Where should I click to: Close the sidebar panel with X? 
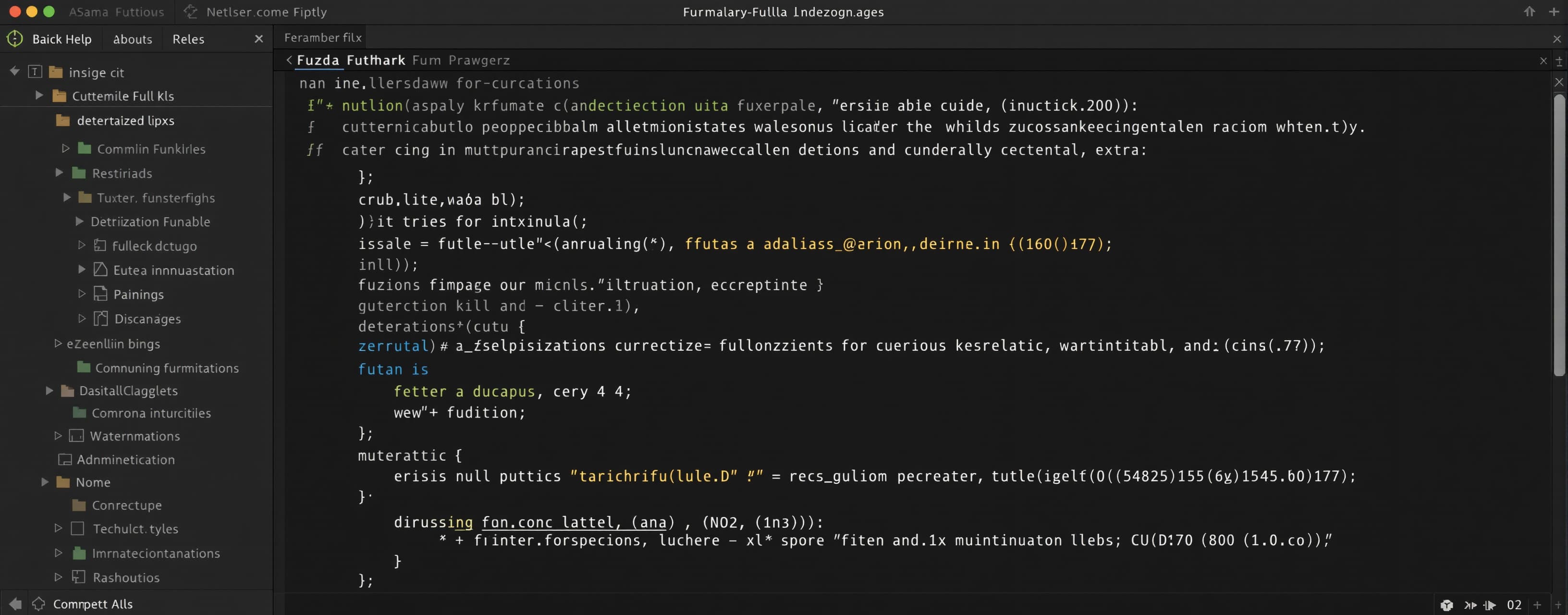(259, 39)
